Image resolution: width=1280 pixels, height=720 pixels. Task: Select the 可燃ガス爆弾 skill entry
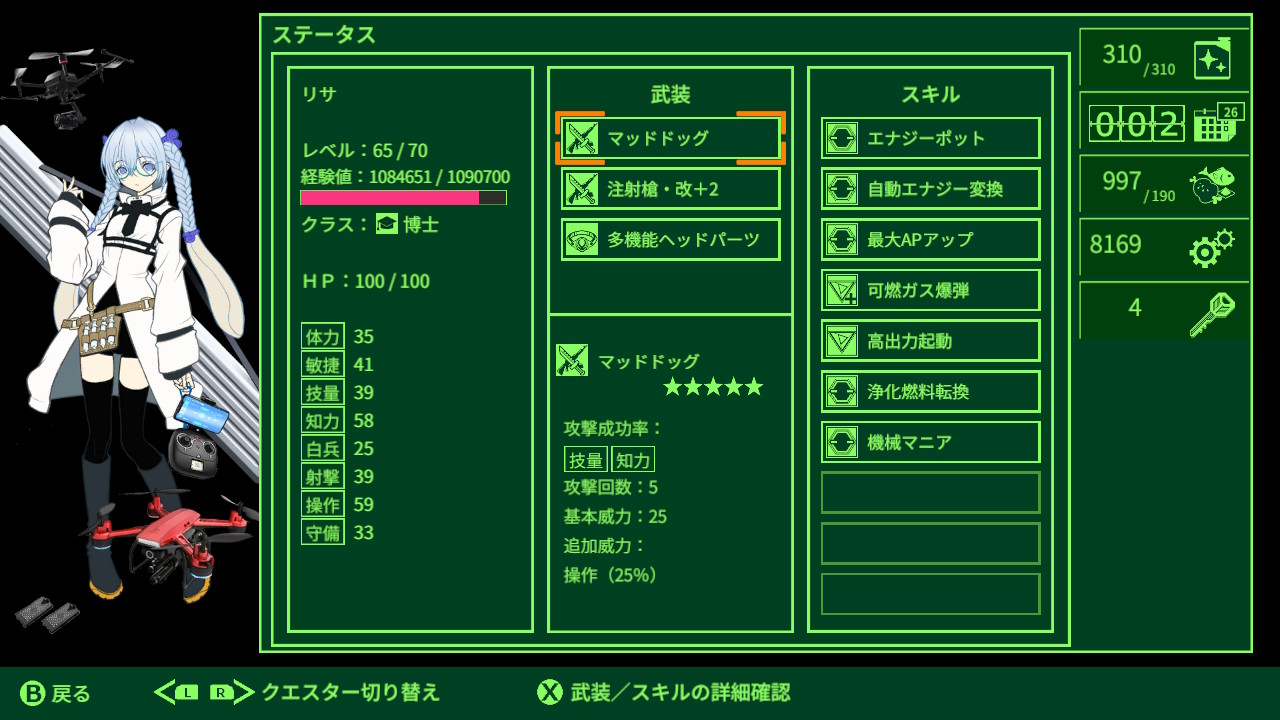click(x=931, y=290)
